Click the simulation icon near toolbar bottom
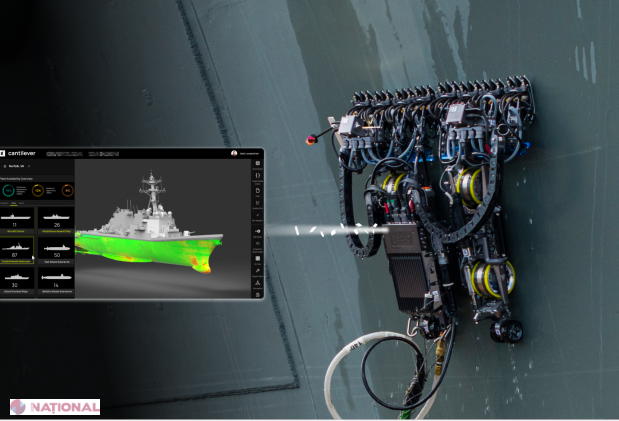This screenshot has width=619, height=421. pos(258,282)
